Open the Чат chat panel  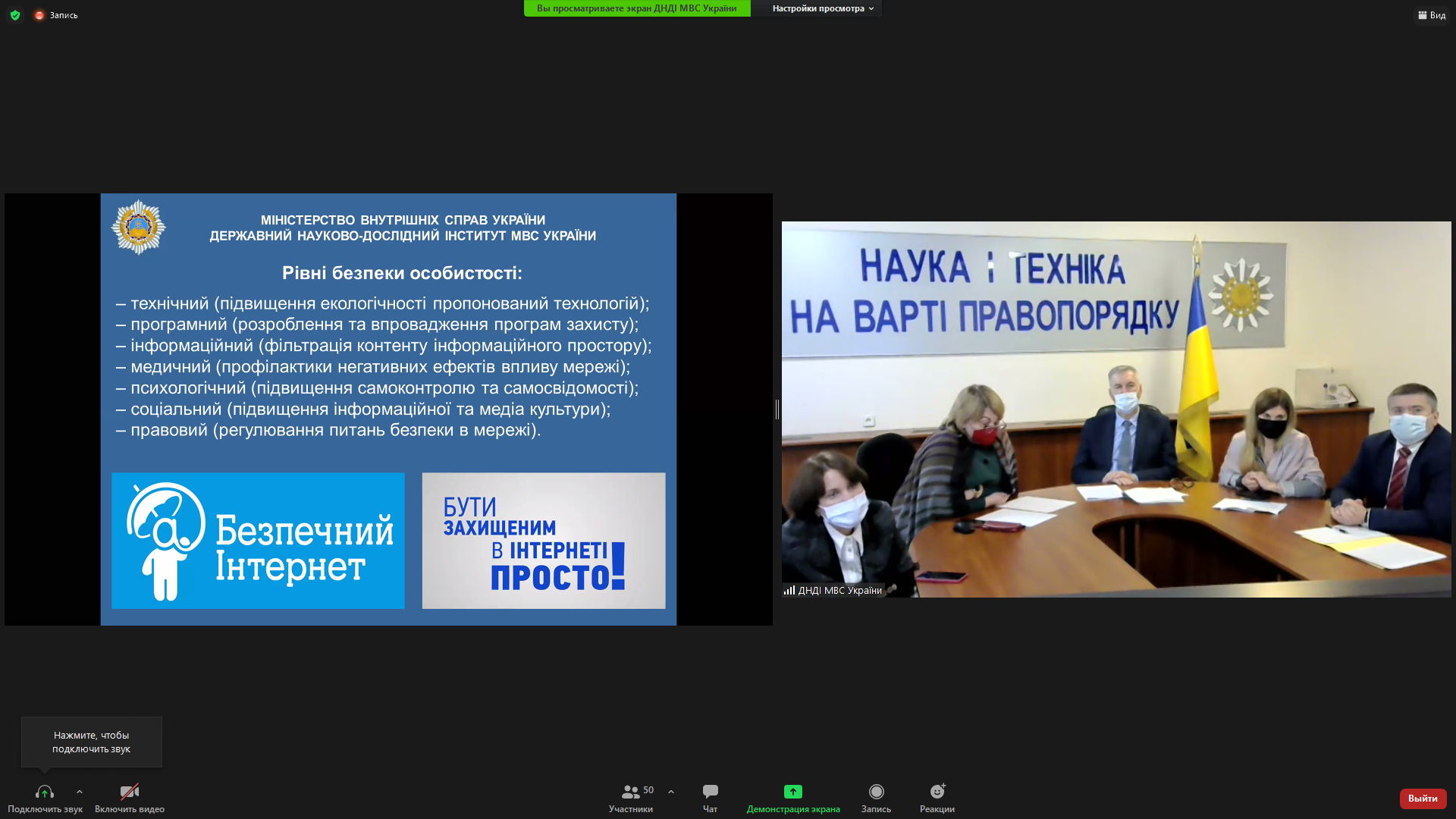[x=710, y=798]
